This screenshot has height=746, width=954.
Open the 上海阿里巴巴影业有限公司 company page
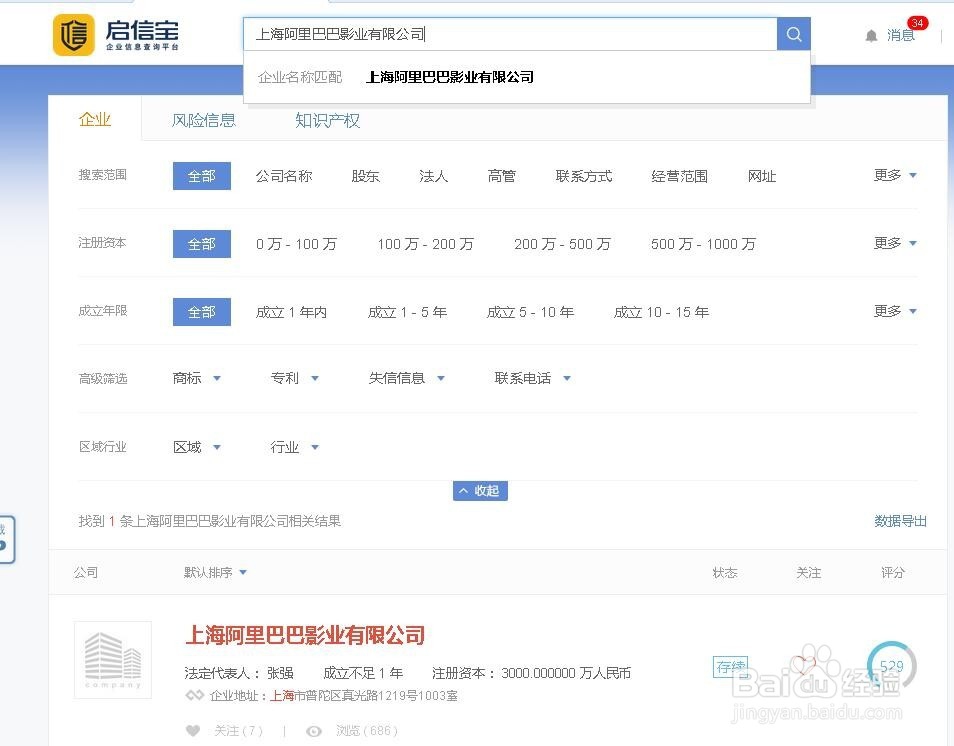306,635
